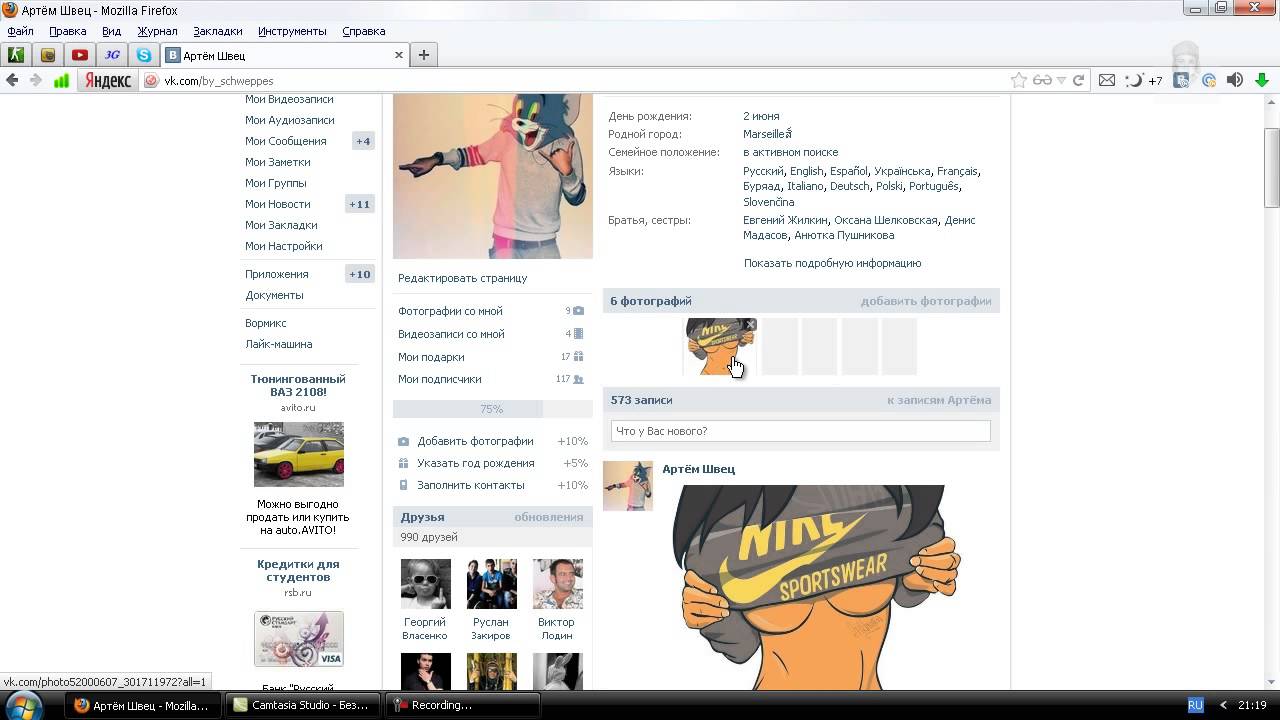Open Мои Видеозаписи in sidebar
Viewport: 1280px width, 720px height.
point(289,99)
